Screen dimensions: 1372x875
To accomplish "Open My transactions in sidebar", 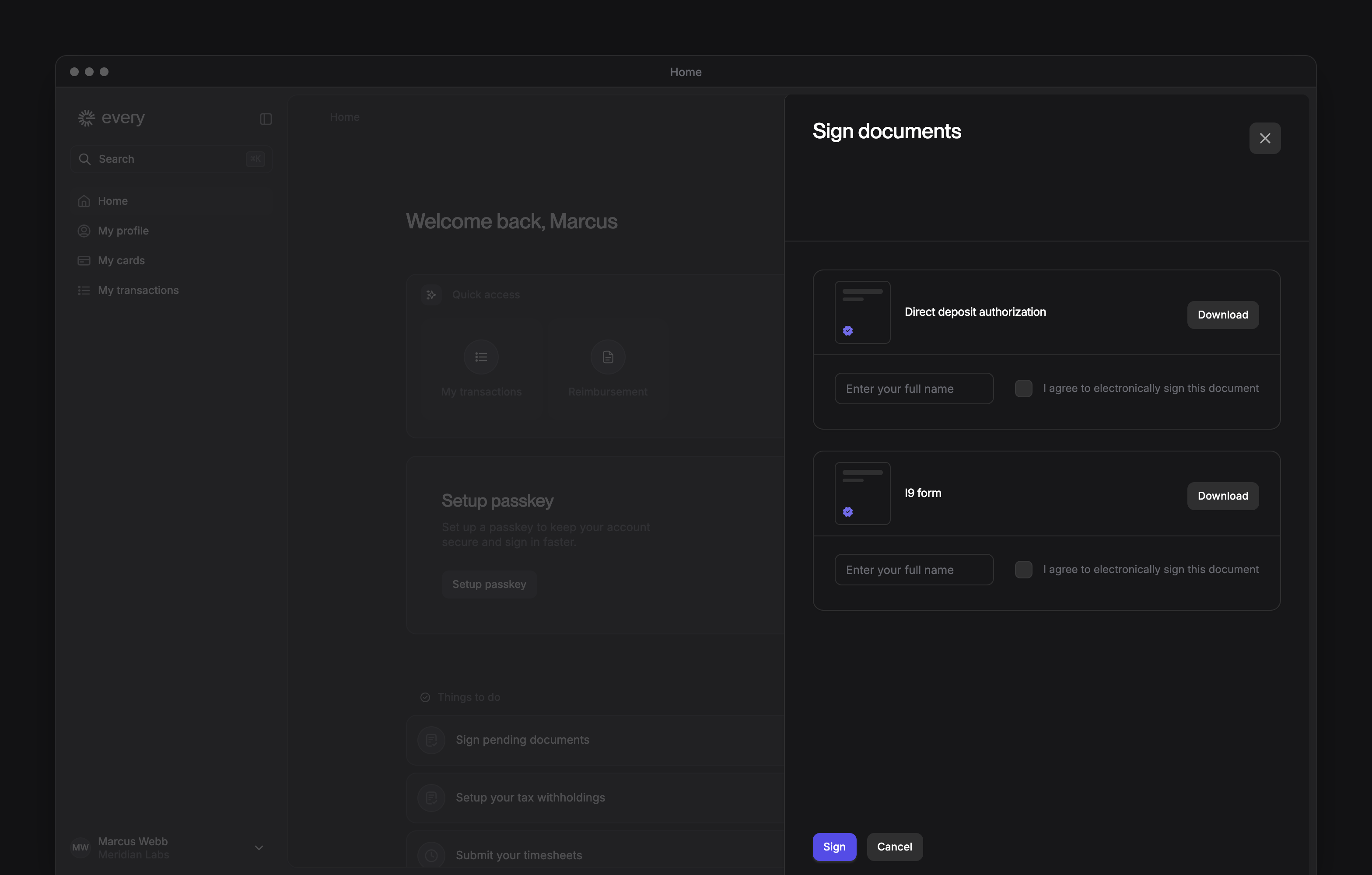I will (171, 290).
